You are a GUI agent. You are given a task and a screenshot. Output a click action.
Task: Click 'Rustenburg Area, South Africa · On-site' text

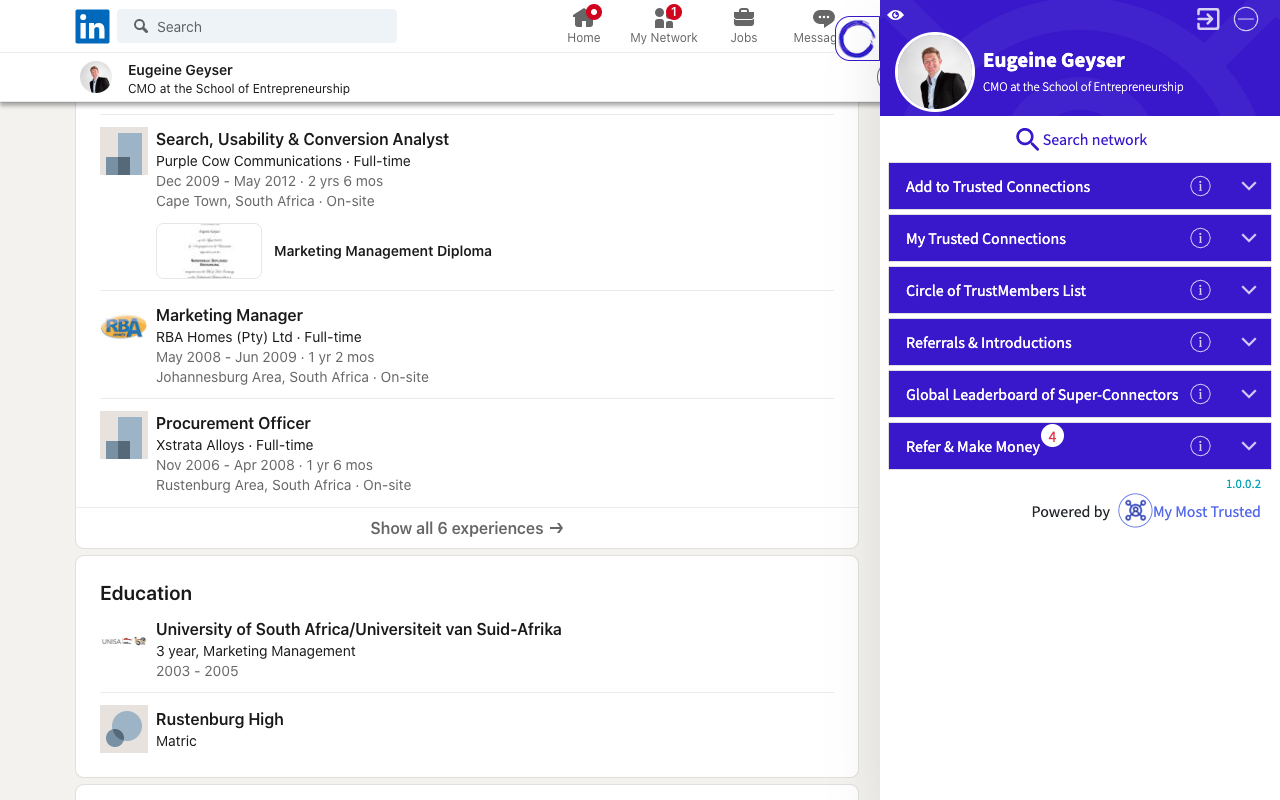pyautogui.click(x=284, y=485)
